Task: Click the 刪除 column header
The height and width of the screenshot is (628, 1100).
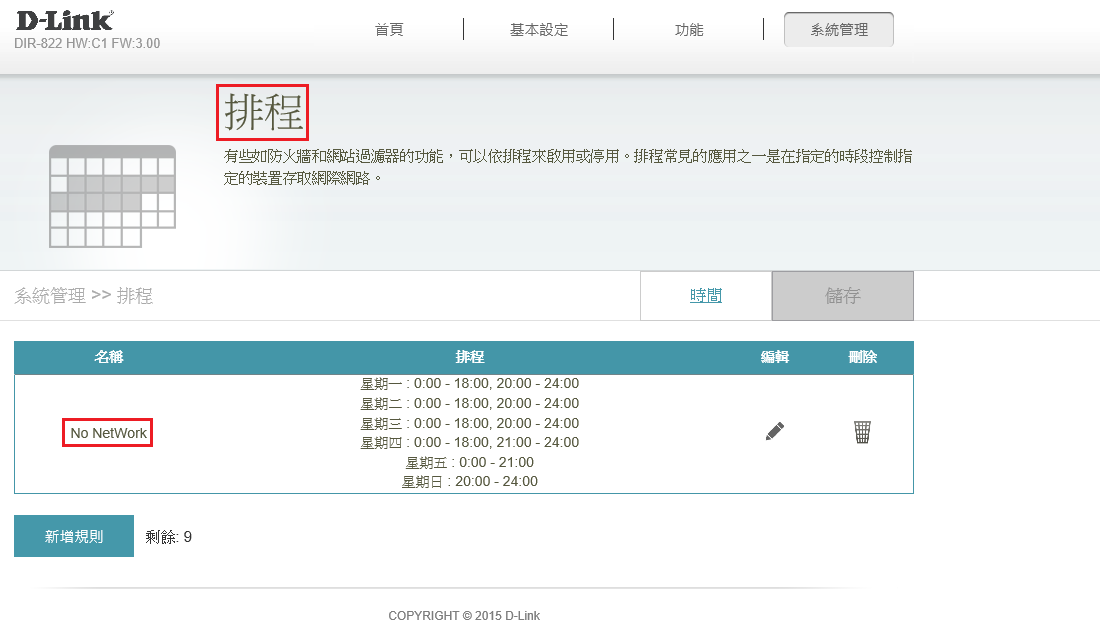Action: pyautogui.click(x=862, y=357)
